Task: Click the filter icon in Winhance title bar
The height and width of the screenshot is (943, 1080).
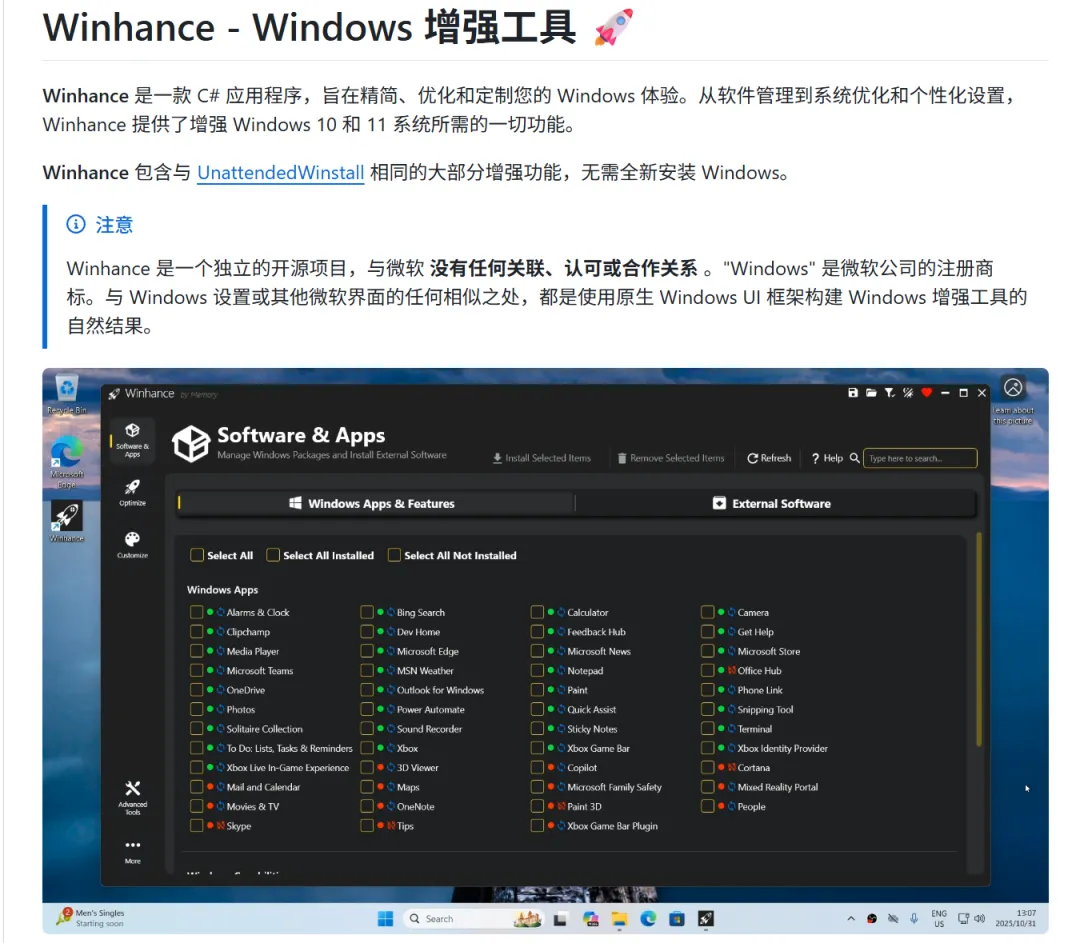Action: point(890,393)
